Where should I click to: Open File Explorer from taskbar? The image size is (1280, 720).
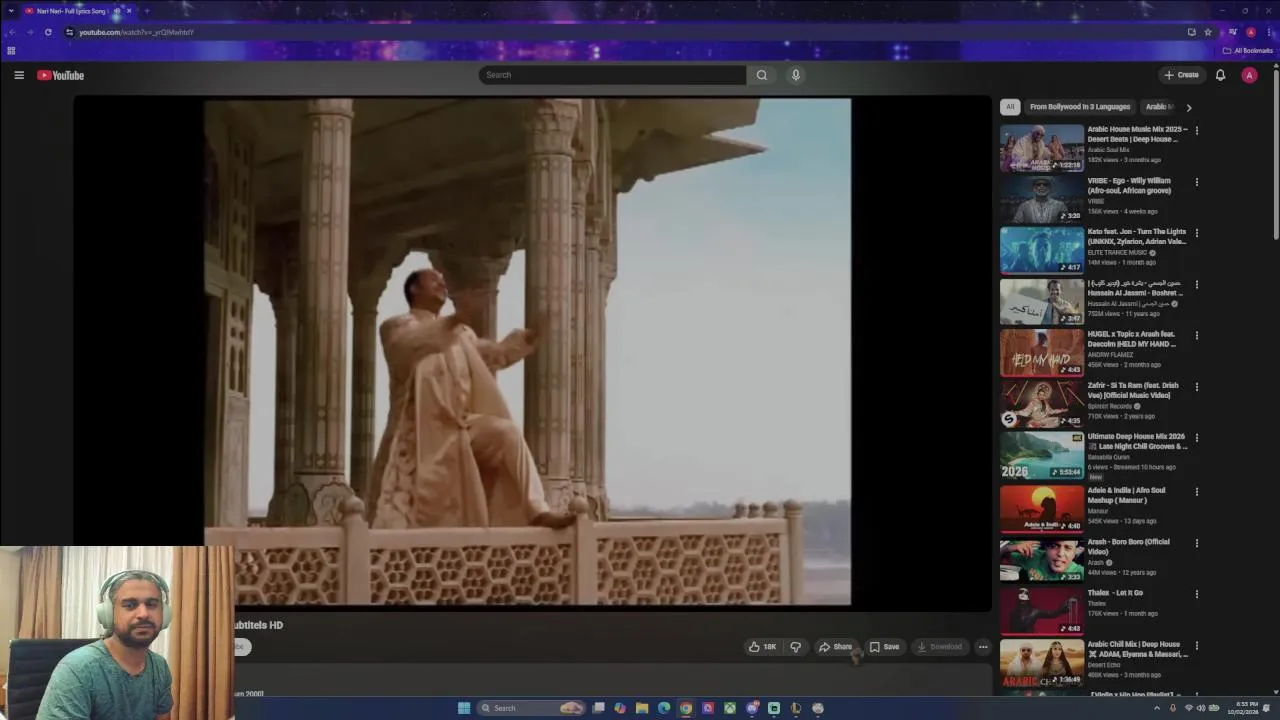tap(642, 708)
